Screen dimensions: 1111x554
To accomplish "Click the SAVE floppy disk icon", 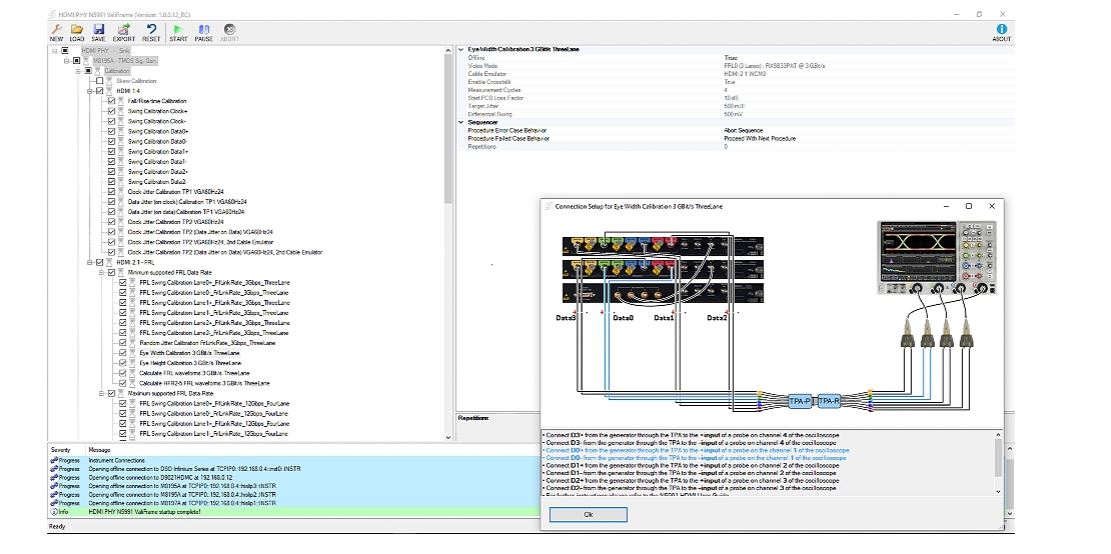I will click(x=98, y=29).
